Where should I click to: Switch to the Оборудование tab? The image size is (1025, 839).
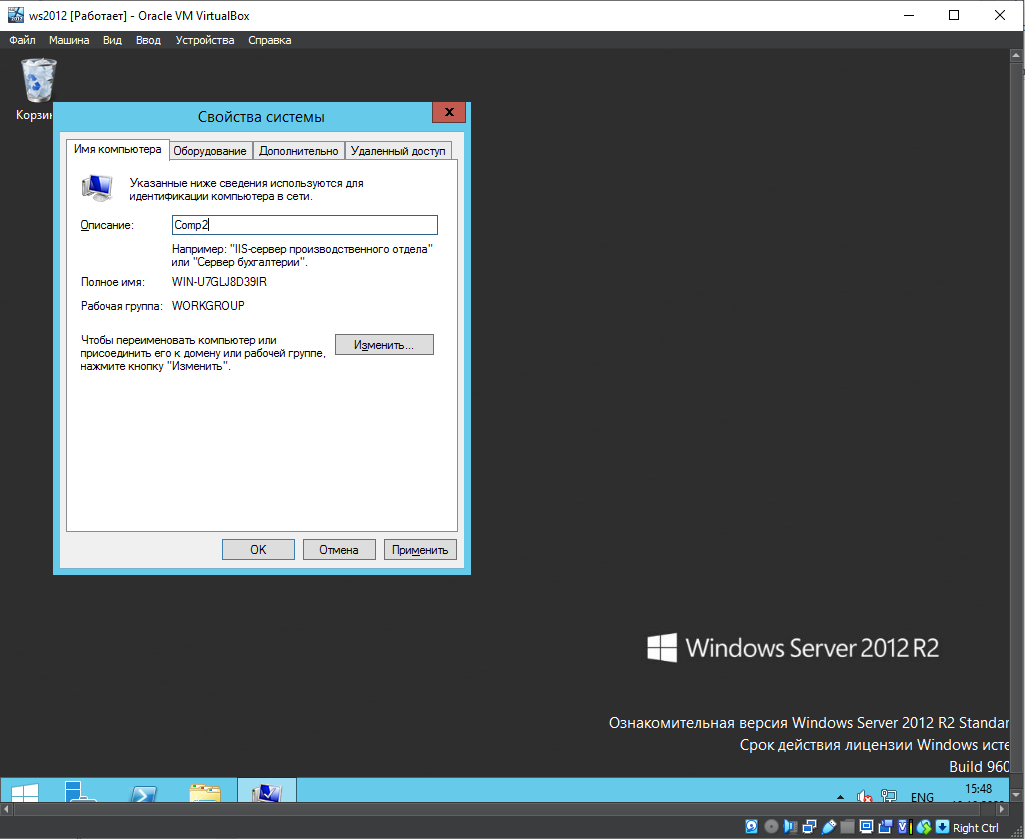pos(210,151)
